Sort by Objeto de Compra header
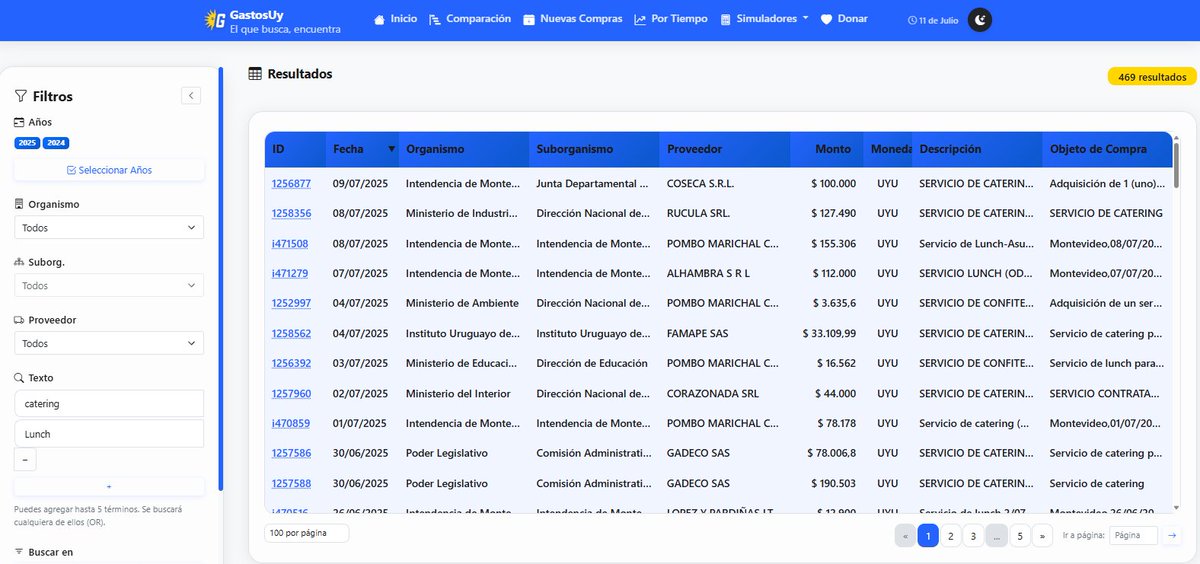This screenshot has height=564, width=1200. coord(1107,149)
